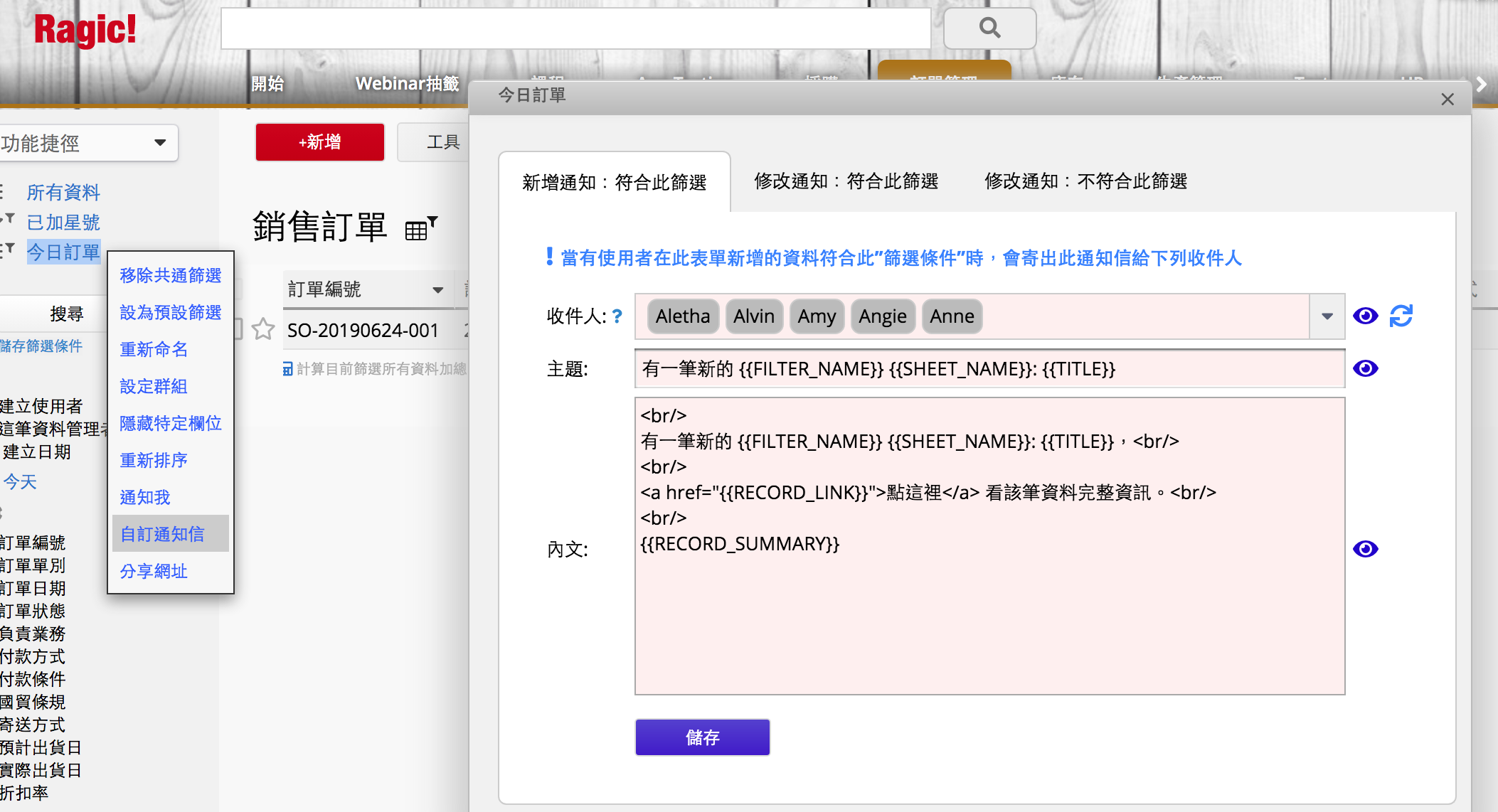Click the 儲存 save button
Image resolution: width=1498 pixels, height=812 pixels.
coord(703,737)
